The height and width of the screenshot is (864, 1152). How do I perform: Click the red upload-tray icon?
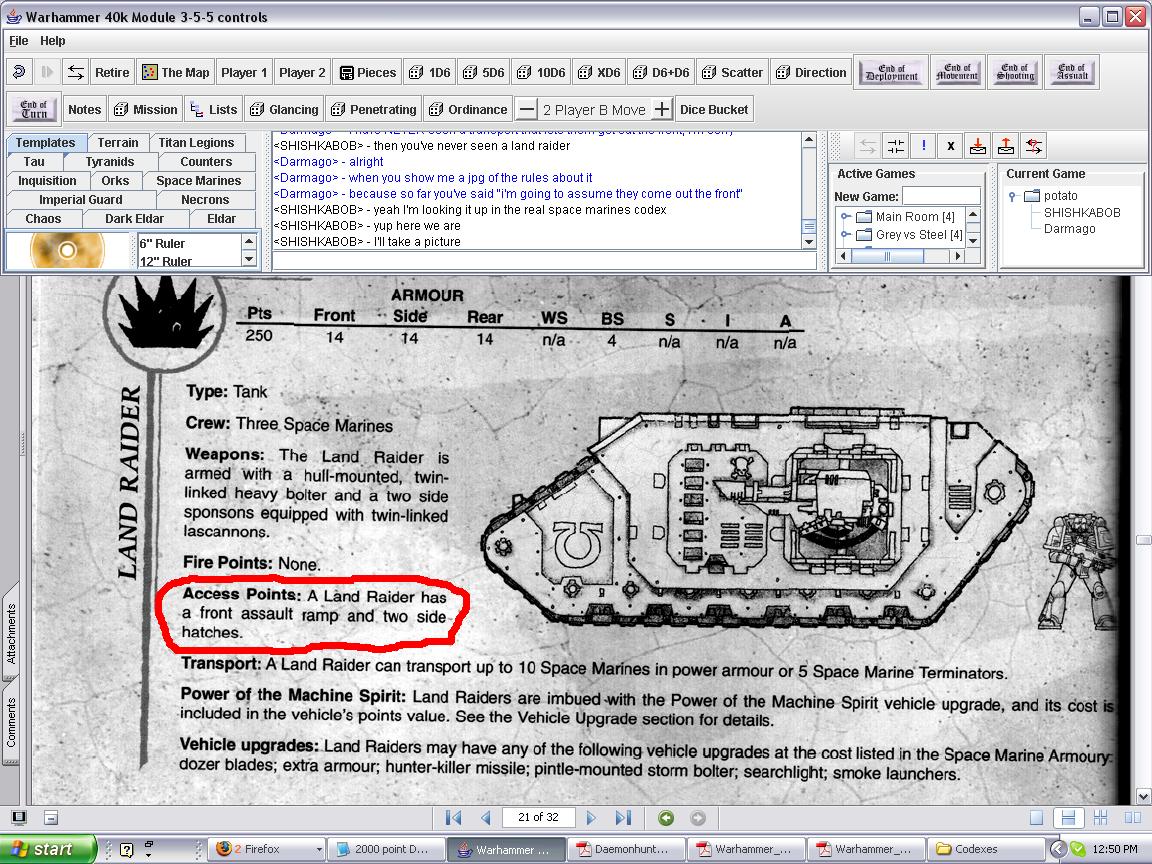click(1006, 146)
